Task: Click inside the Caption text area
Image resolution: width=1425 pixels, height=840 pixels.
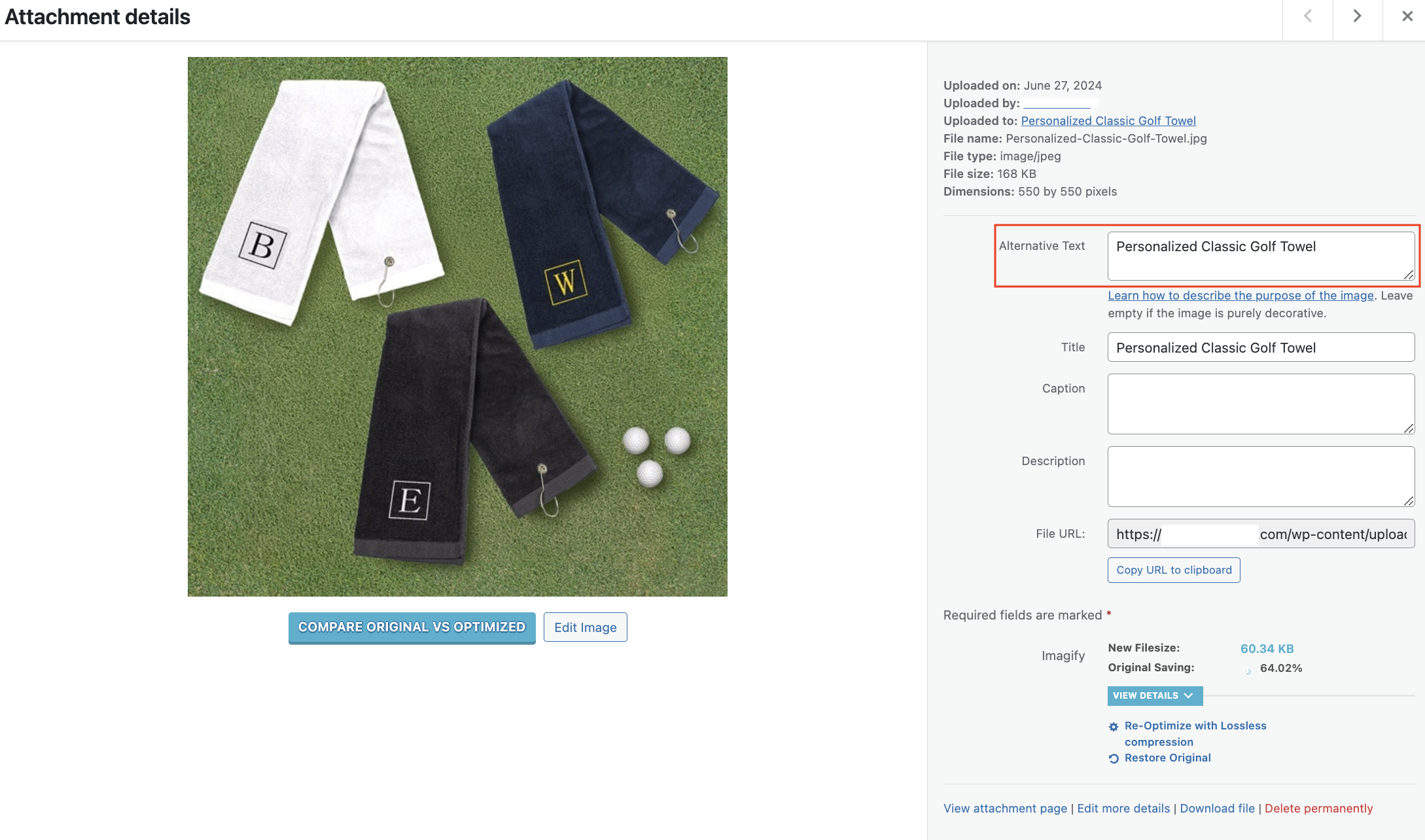Action: [1261, 404]
